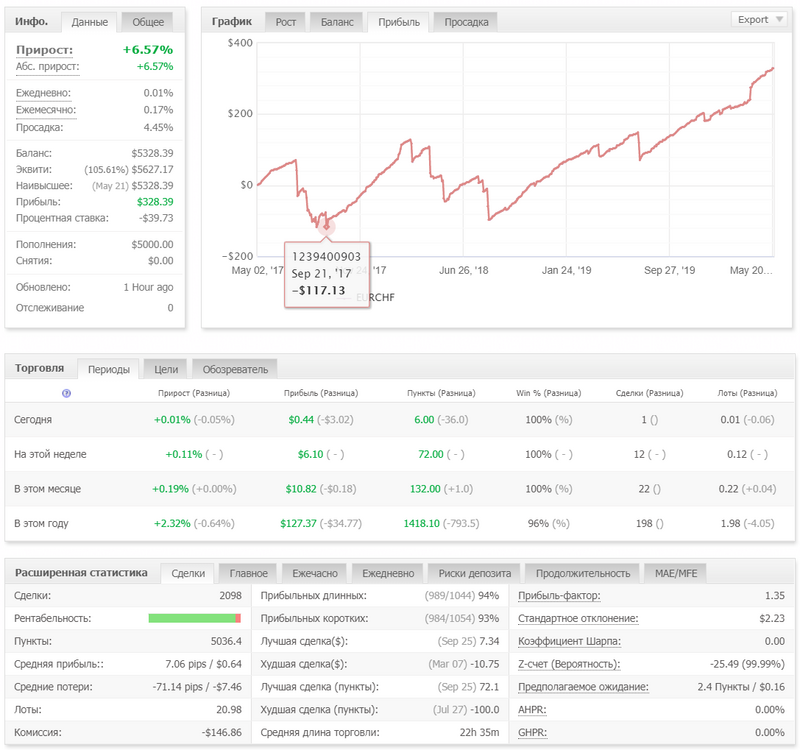Open the Обозреватель trading tab
Image resolution: width=800 pixels, height=750 pixels.
point(235,369)
